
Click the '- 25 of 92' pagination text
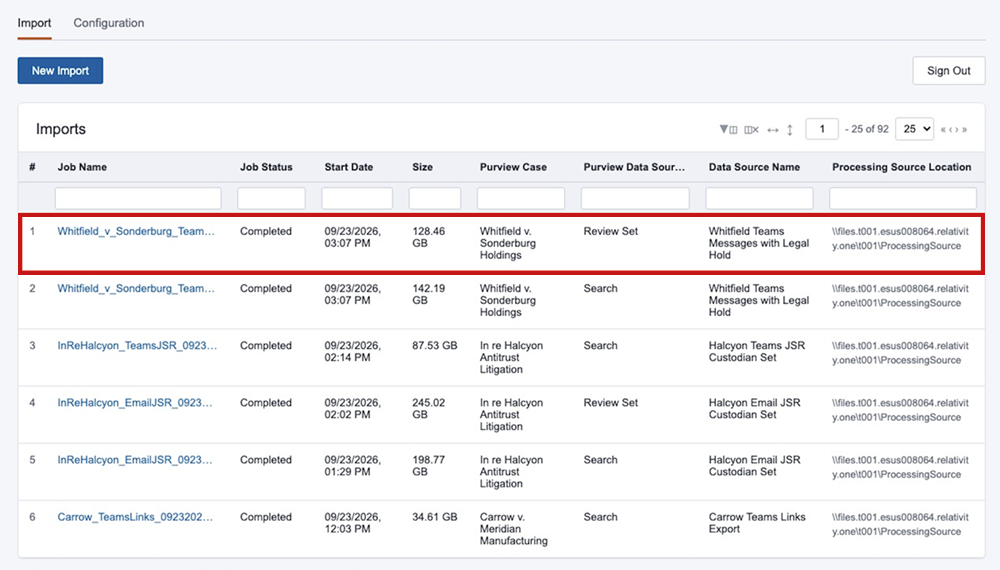(866, 129)
